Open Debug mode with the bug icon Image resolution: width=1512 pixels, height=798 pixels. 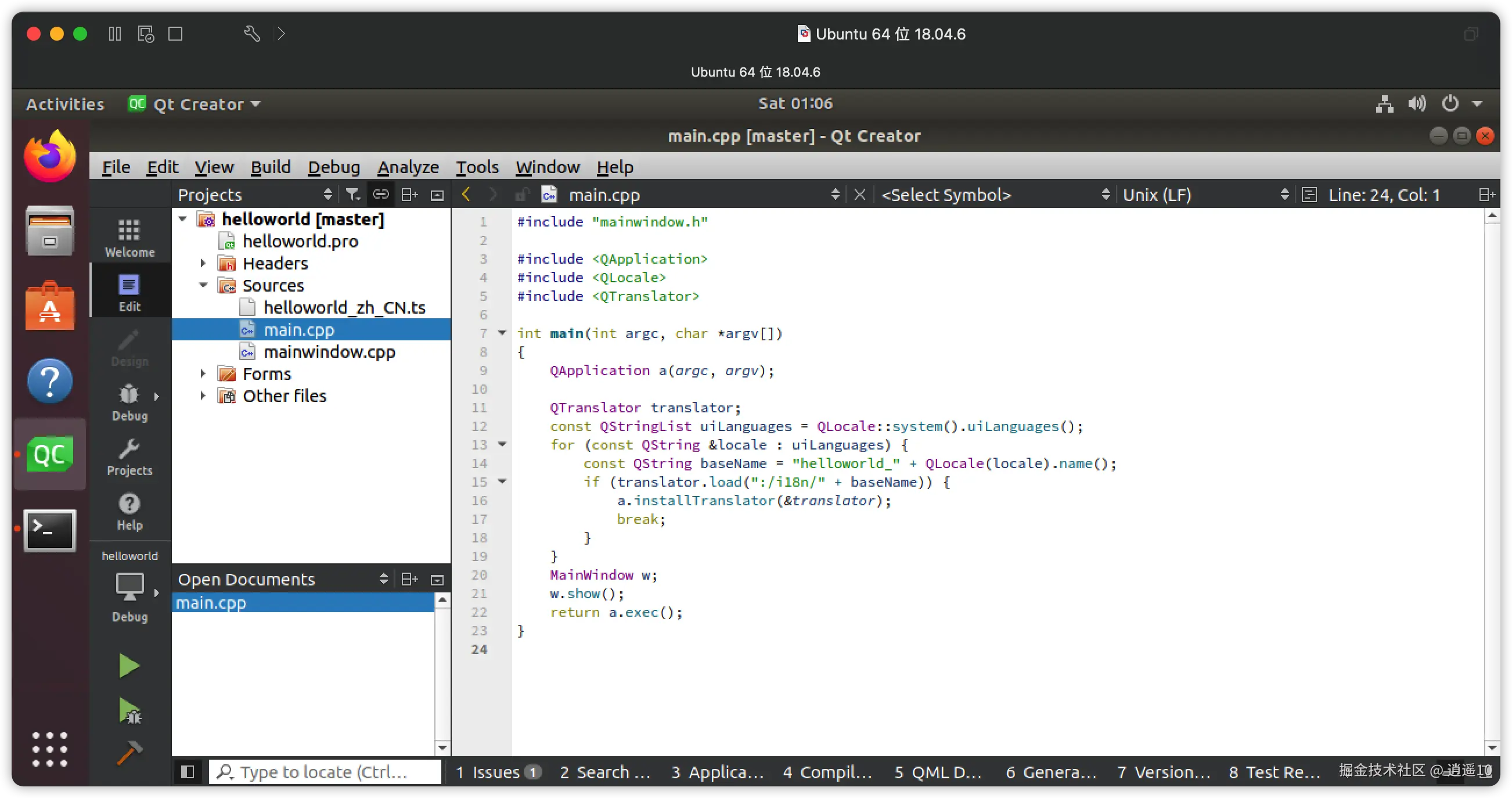tap(129, 403)
